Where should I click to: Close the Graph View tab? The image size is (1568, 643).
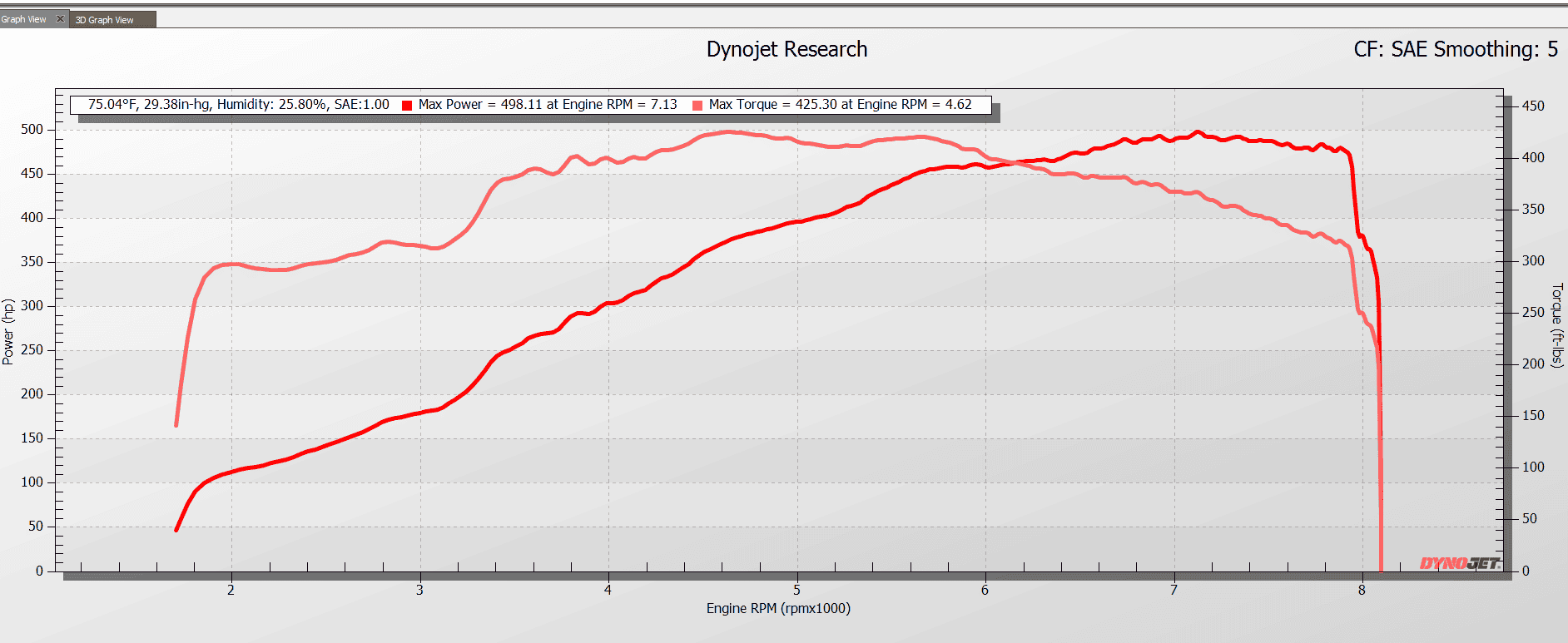tap(60, 18)
